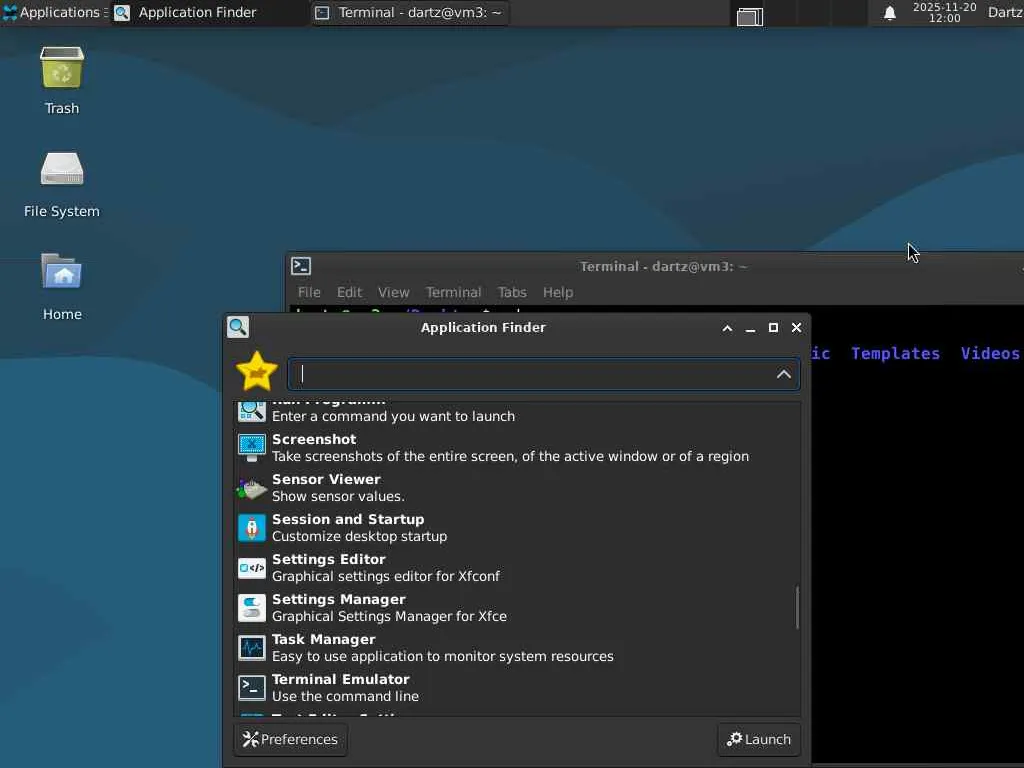Select the Session and Startup entry
Image resolution: width=1024 pixels, height=768 pixels.
coord(516,528)
